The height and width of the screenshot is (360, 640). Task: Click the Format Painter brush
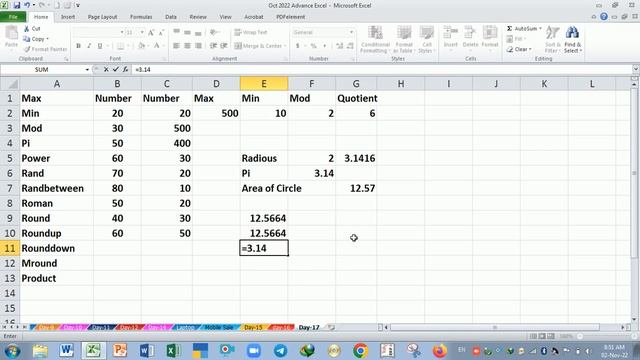click(27, 49)
